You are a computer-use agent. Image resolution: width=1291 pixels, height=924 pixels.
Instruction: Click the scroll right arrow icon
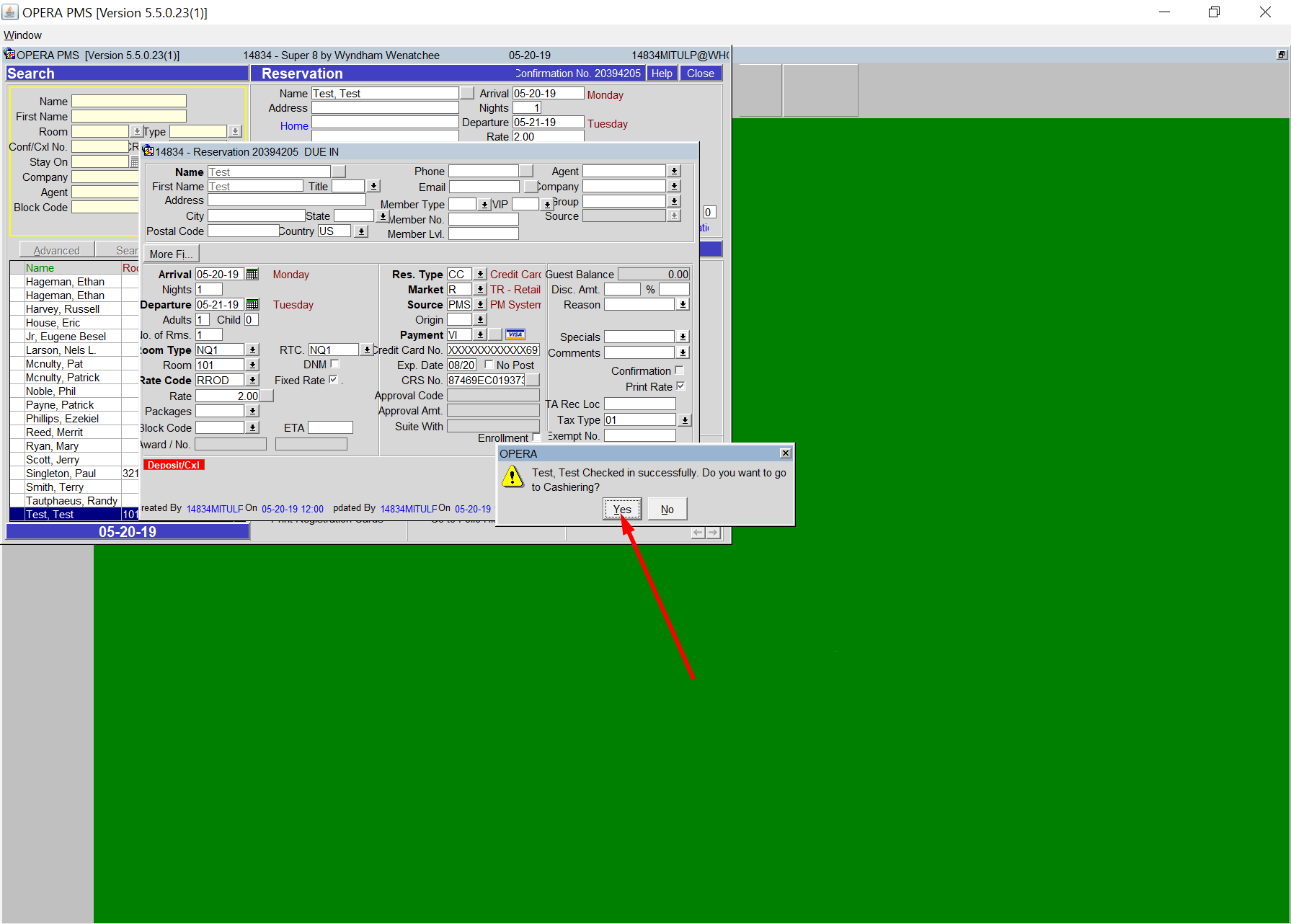713,533
